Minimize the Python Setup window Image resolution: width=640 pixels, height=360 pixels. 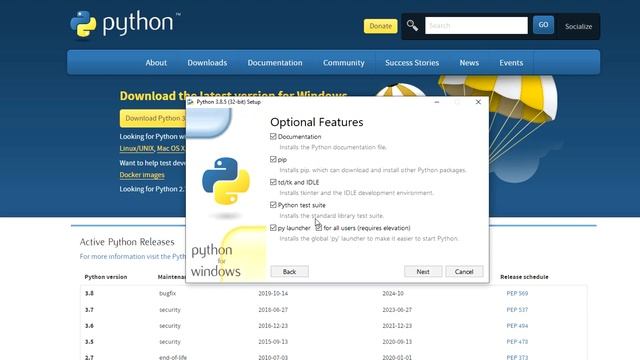437,102
